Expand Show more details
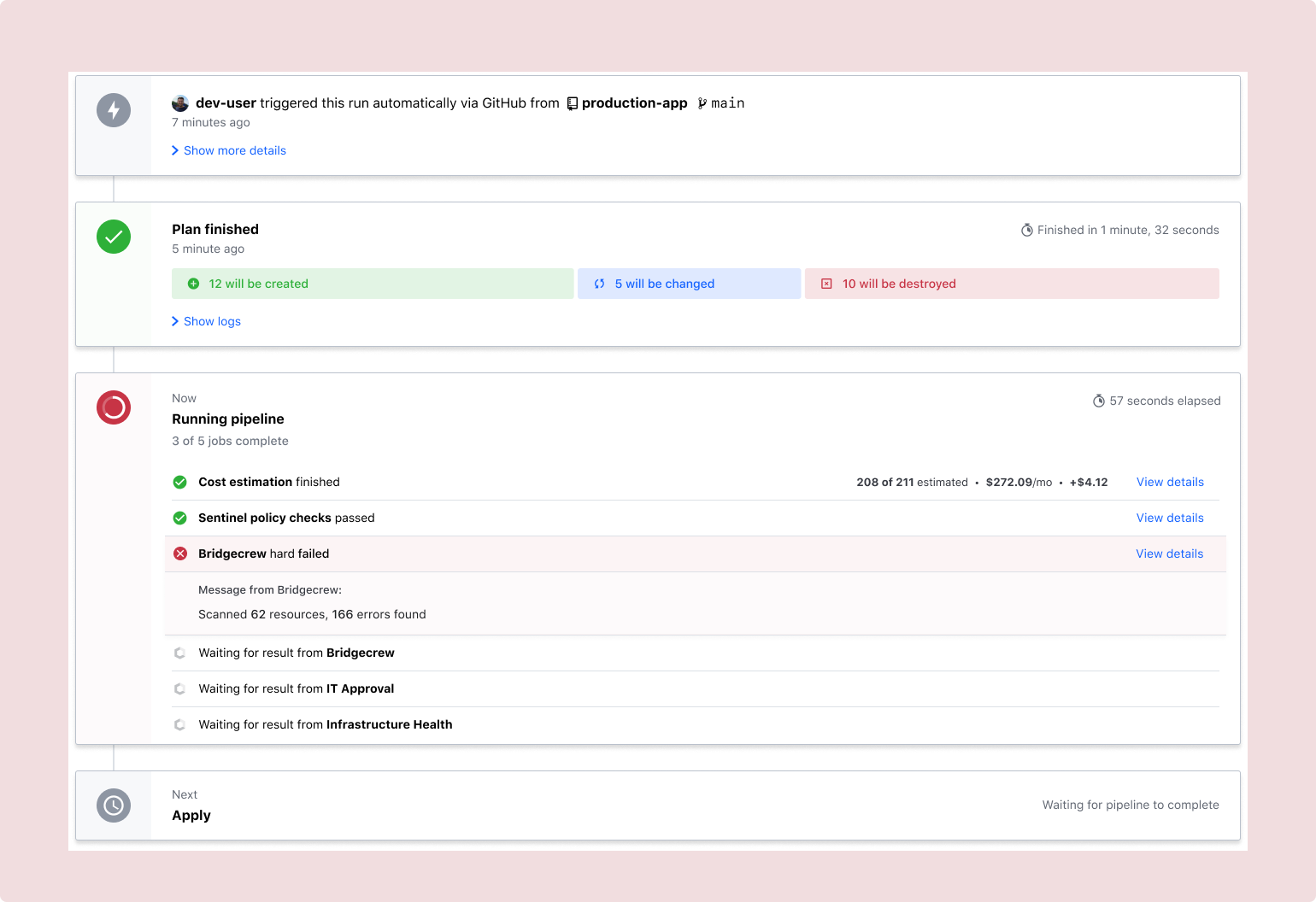 click(x=229, y=150)
